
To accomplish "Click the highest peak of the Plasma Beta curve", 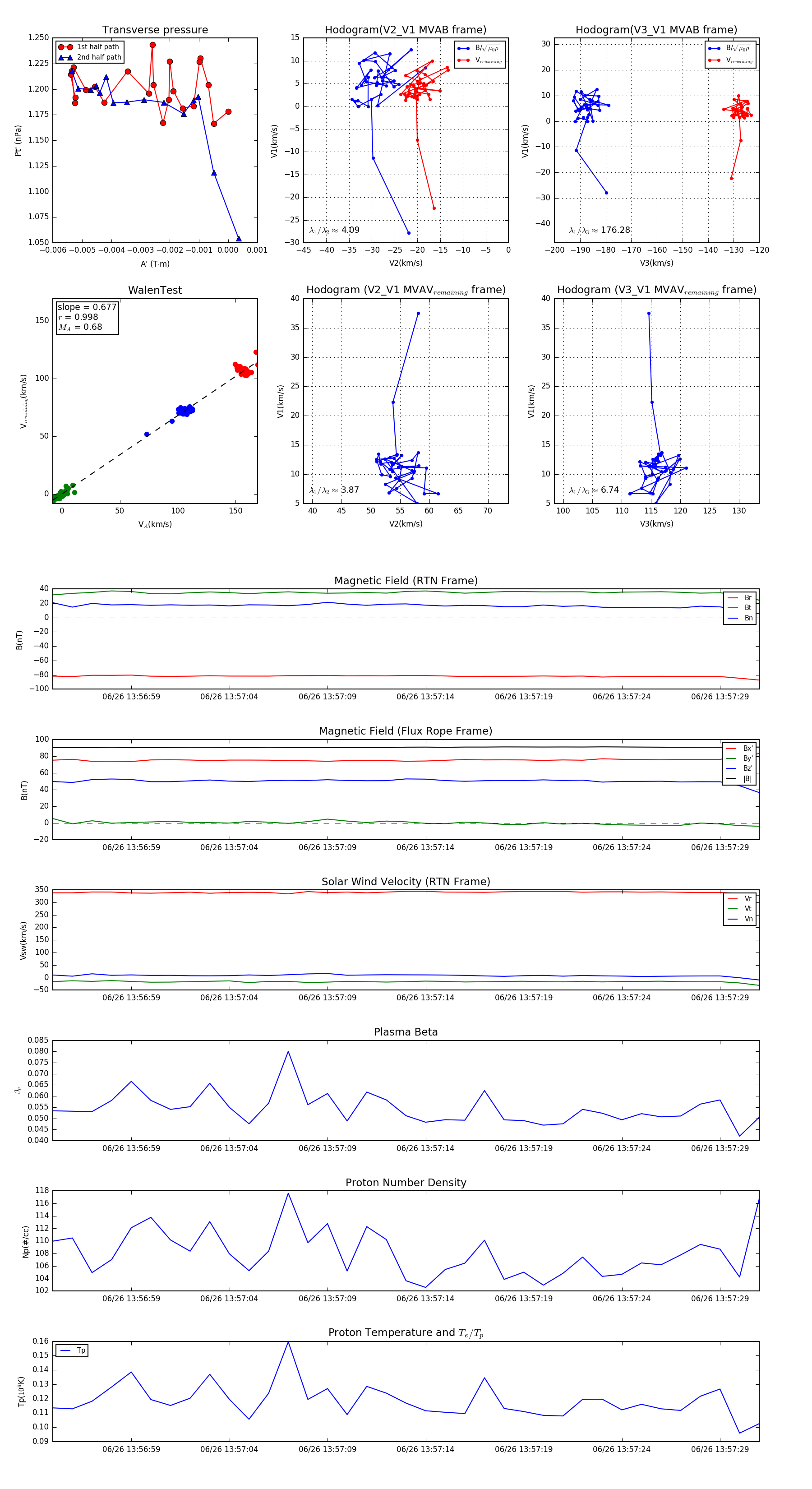I will tap(288, 1051).
